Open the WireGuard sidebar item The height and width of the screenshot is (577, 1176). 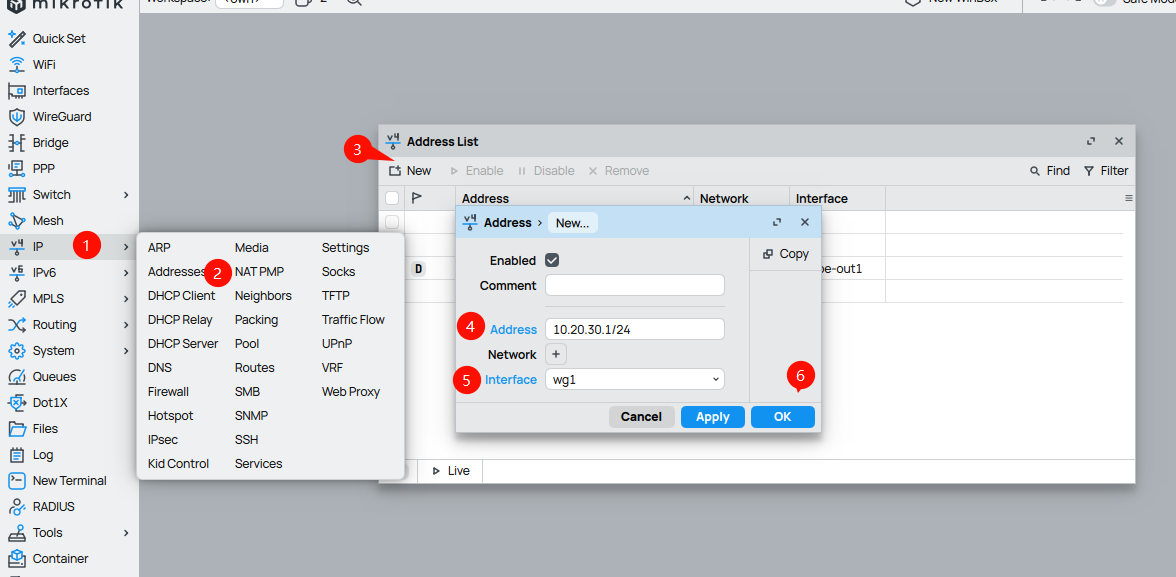pos(61,117)
